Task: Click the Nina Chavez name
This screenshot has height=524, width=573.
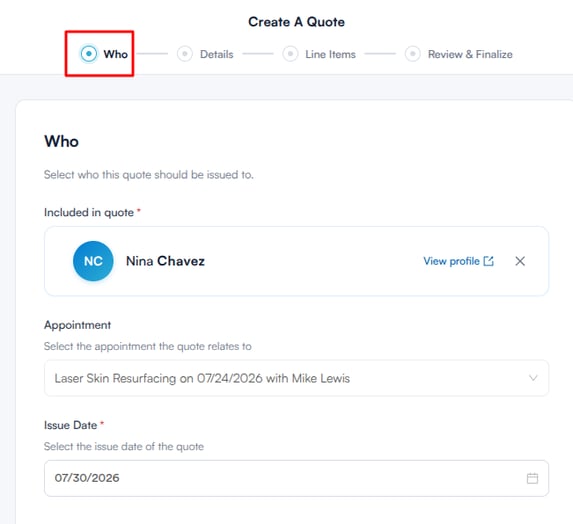Action: click(x=165, y=261)
